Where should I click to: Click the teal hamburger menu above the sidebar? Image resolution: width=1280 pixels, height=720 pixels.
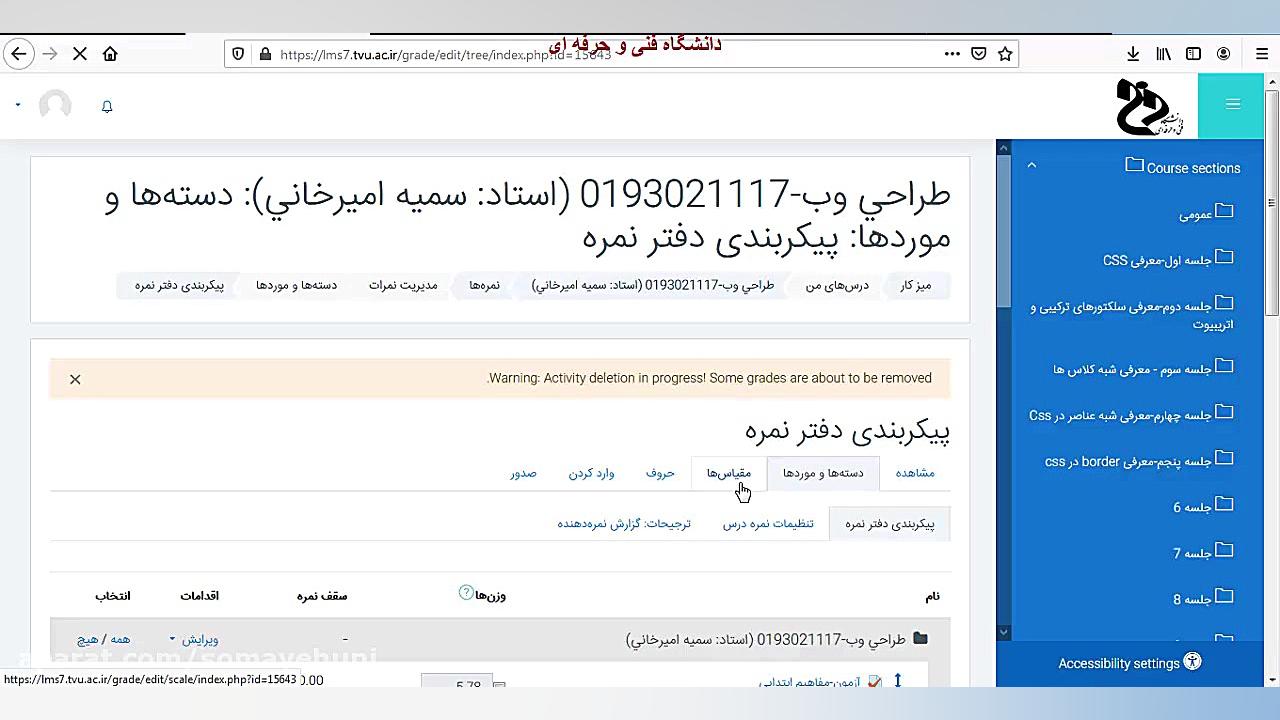pos(1233,105)
